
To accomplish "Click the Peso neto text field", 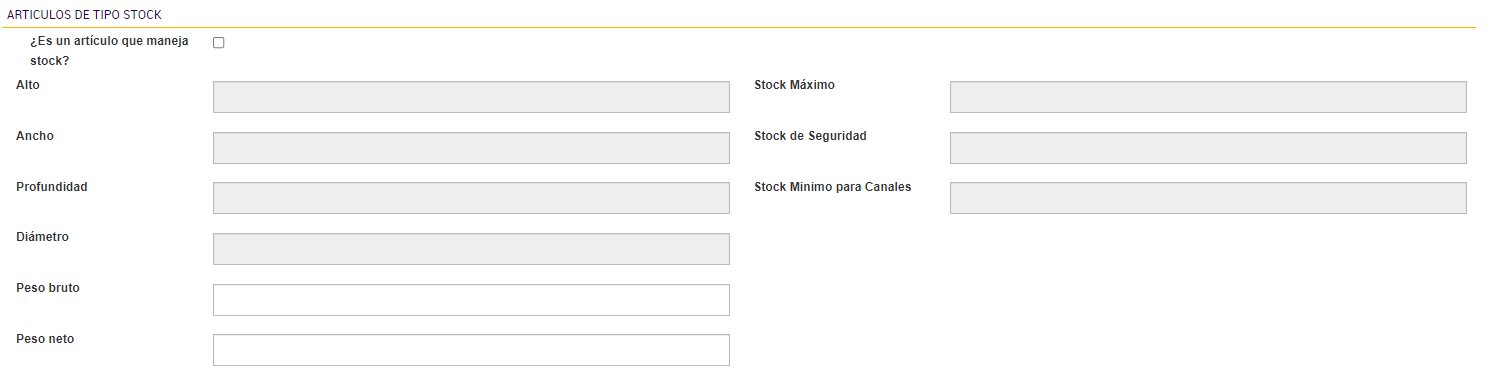I will [471, 350].
